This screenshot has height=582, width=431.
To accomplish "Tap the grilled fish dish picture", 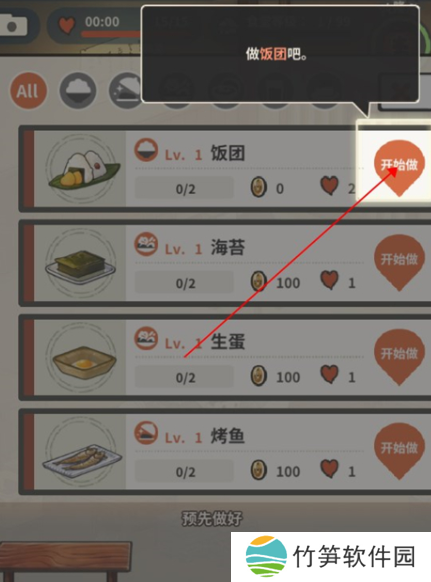I will (x=82, y=452).
